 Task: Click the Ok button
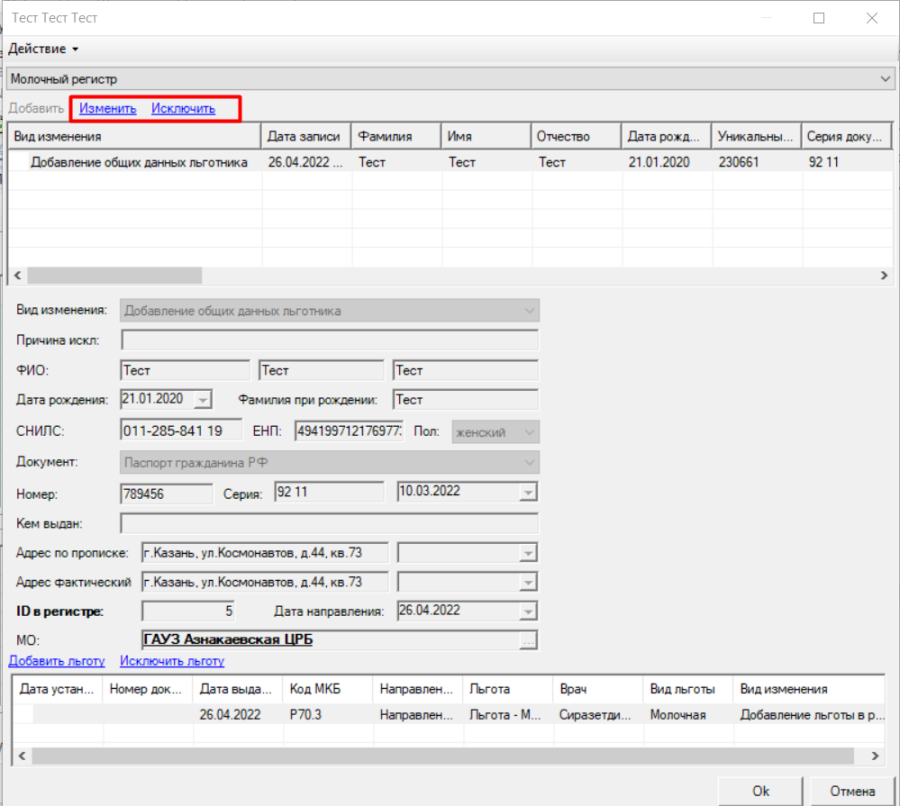click(761, 792)
